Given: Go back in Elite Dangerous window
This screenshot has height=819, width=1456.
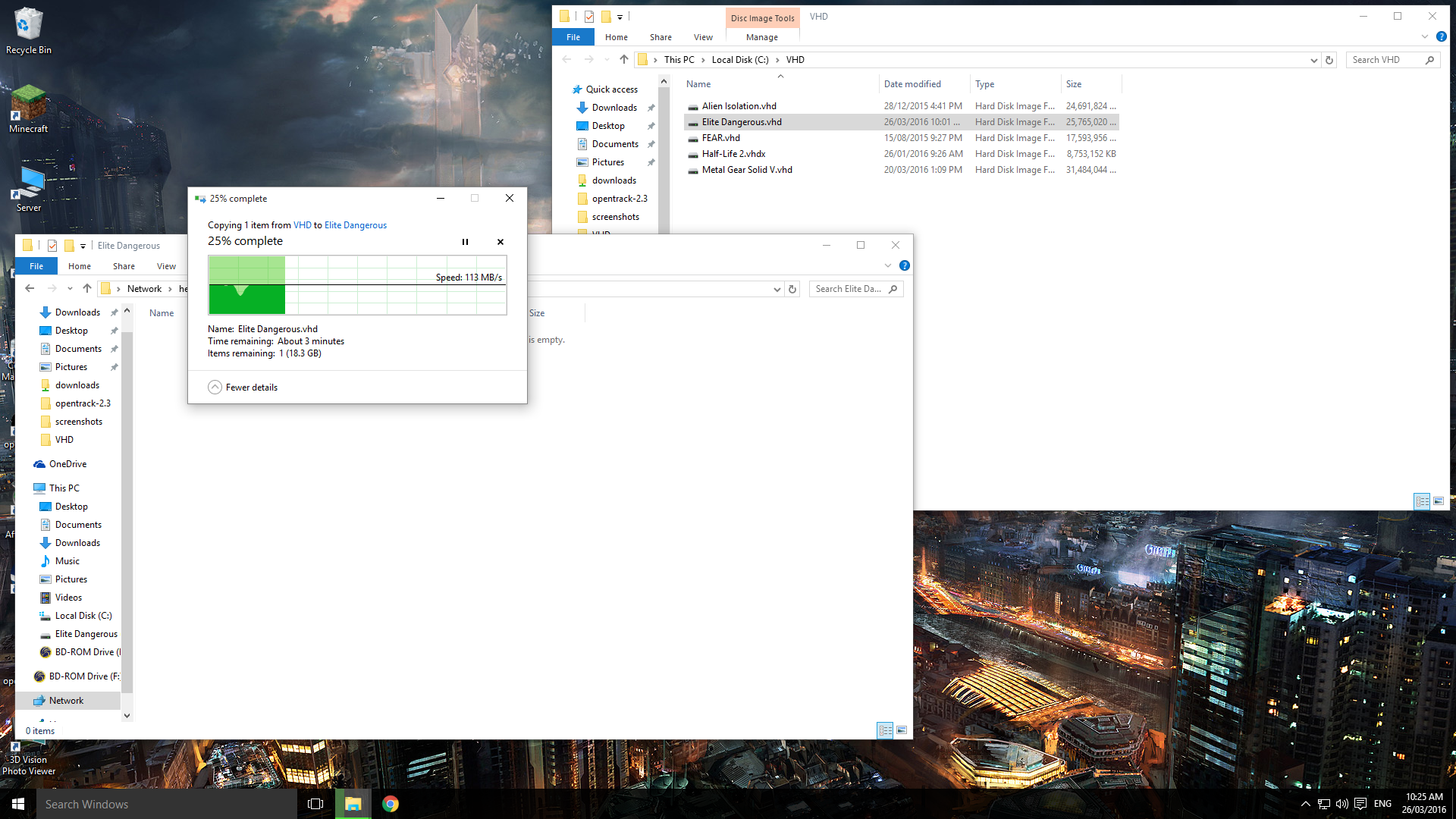Looking at the screenshot, I should 30,289.
